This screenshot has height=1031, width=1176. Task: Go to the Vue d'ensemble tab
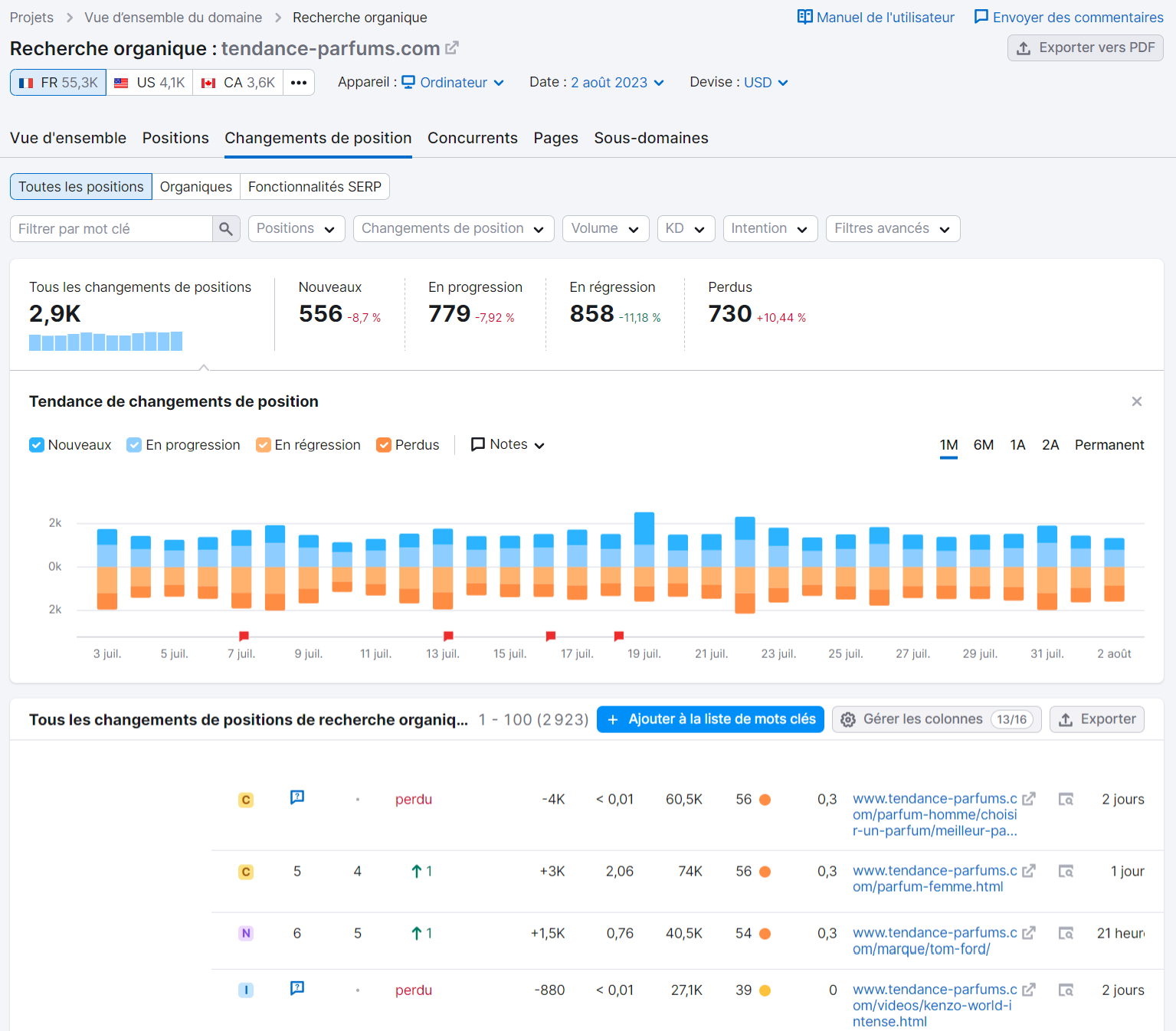point(68,138)
